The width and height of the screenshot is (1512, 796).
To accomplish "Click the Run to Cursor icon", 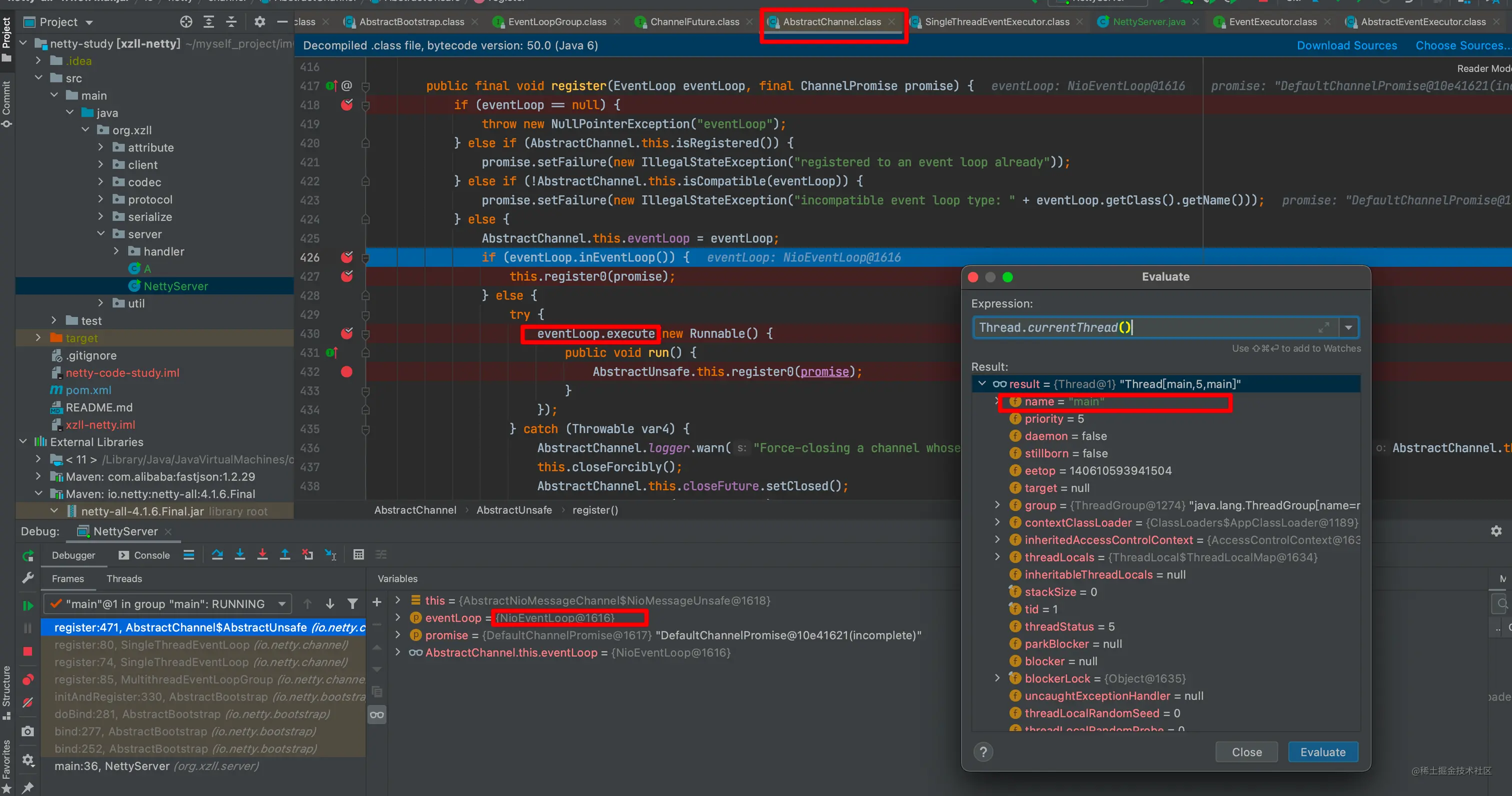I will (x=330, y=554).
